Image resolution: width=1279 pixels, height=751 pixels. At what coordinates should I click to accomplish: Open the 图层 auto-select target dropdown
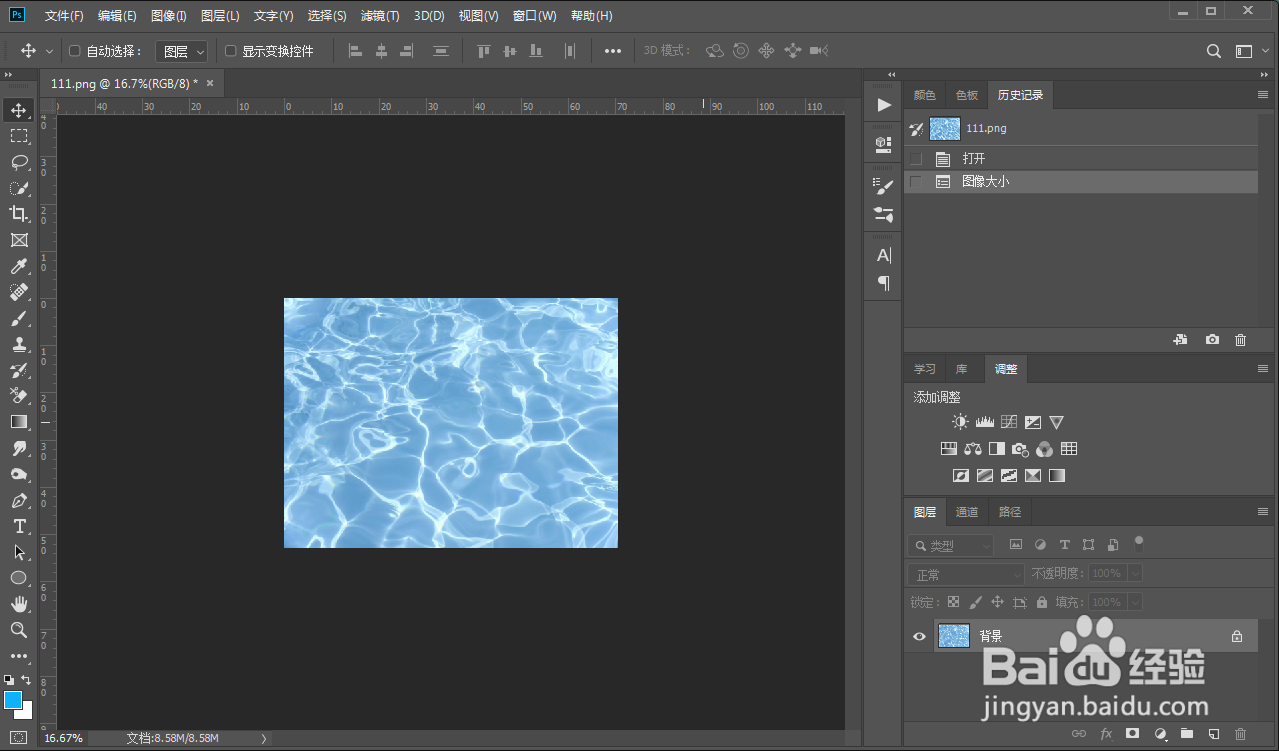click(182, 51)
